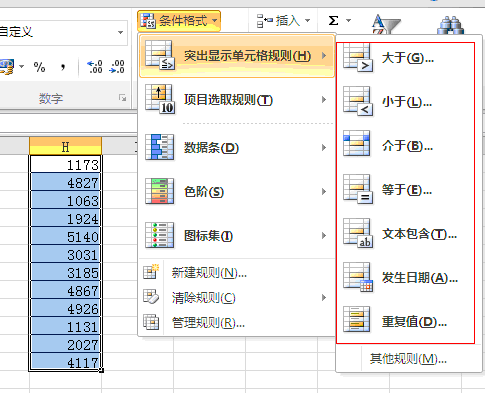
Task: Select 突出显示单元格规则(H) menu item
Action: [x=237, y=56]
